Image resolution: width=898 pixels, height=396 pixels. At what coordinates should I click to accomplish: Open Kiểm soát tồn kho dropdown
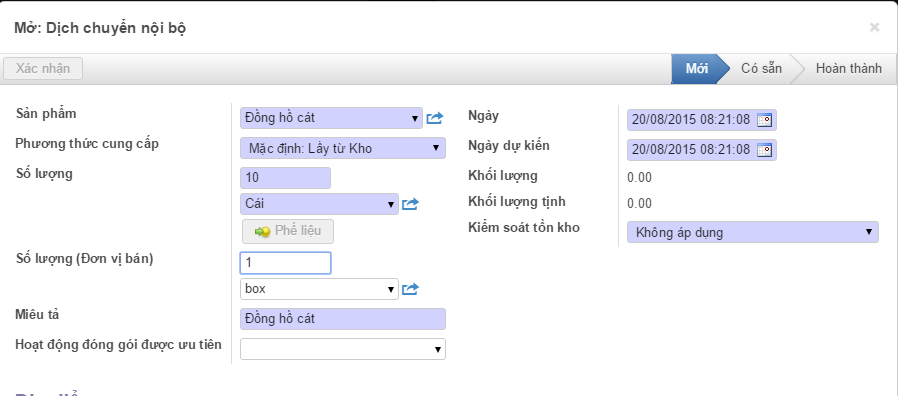[x=753, y=232]
